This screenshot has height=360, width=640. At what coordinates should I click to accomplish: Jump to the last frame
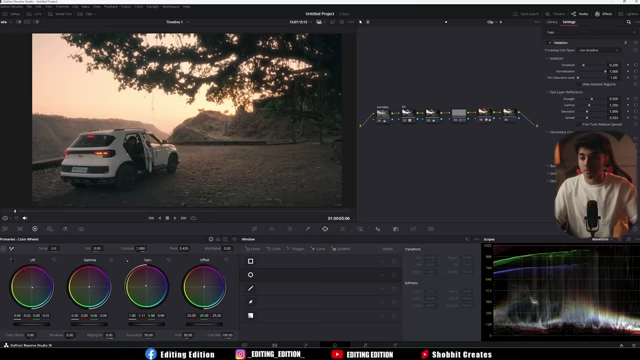(184, 218)
